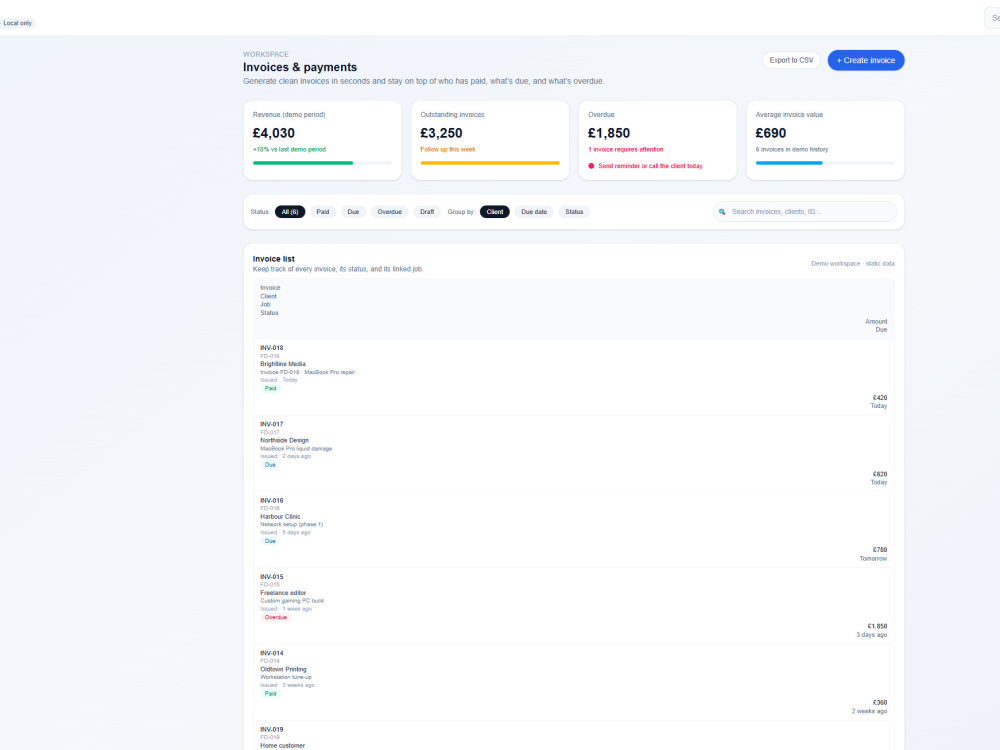Click the Outstanding invoices yellow bar
The image size is (1000, 750).
point(490,163)
